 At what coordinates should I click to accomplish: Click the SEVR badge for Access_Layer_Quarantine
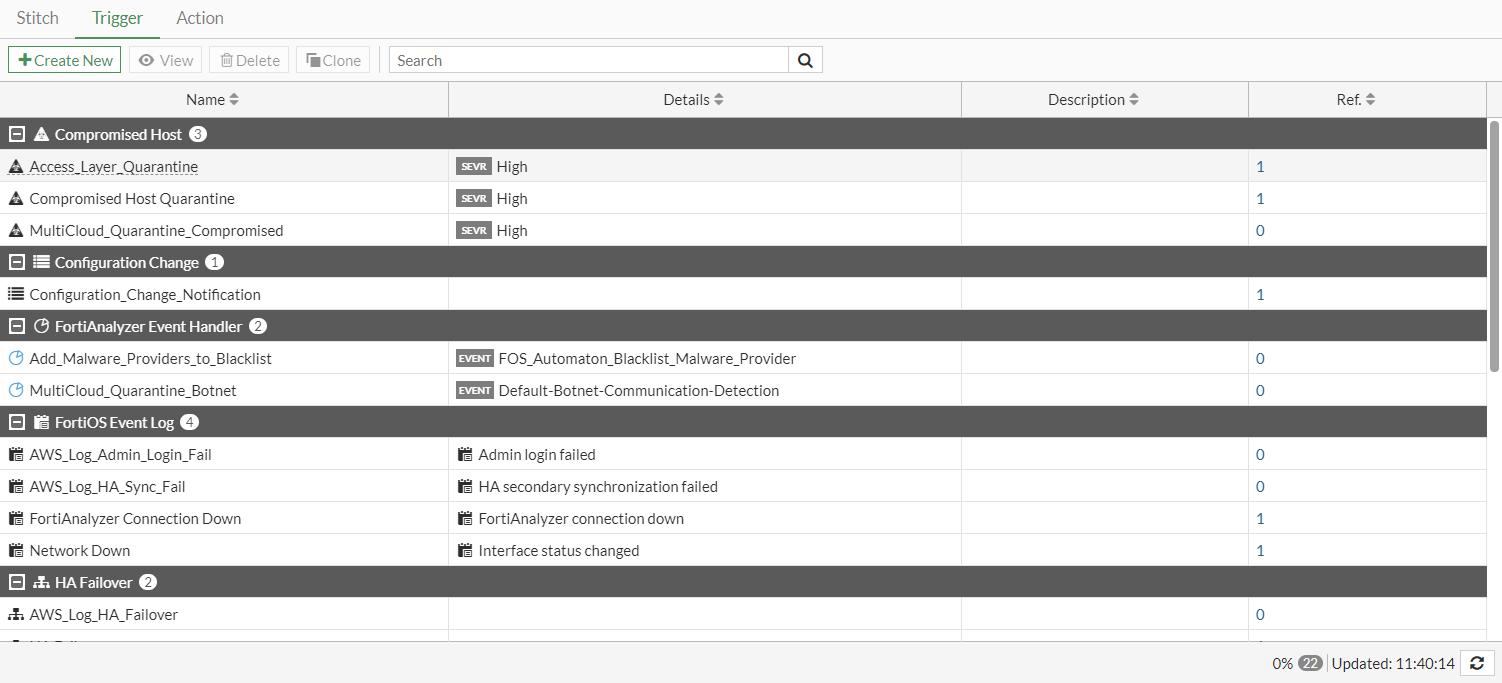pos(473,166)
